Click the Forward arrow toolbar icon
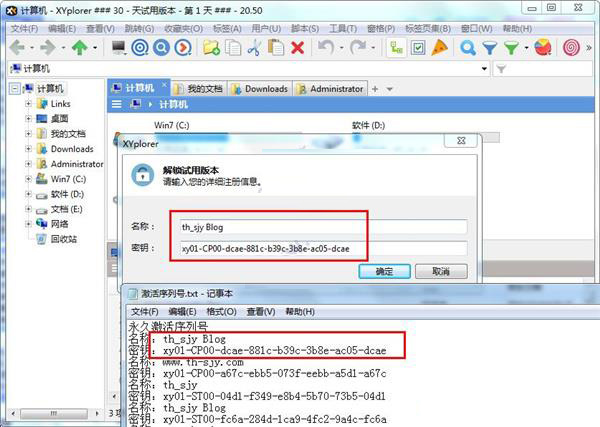600x427 pixels. 48,48
